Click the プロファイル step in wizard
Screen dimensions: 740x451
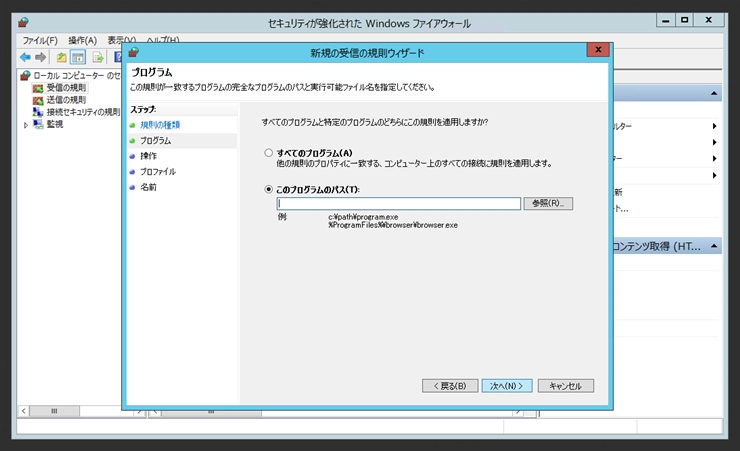pyautogui.click(x=158, y=172)
